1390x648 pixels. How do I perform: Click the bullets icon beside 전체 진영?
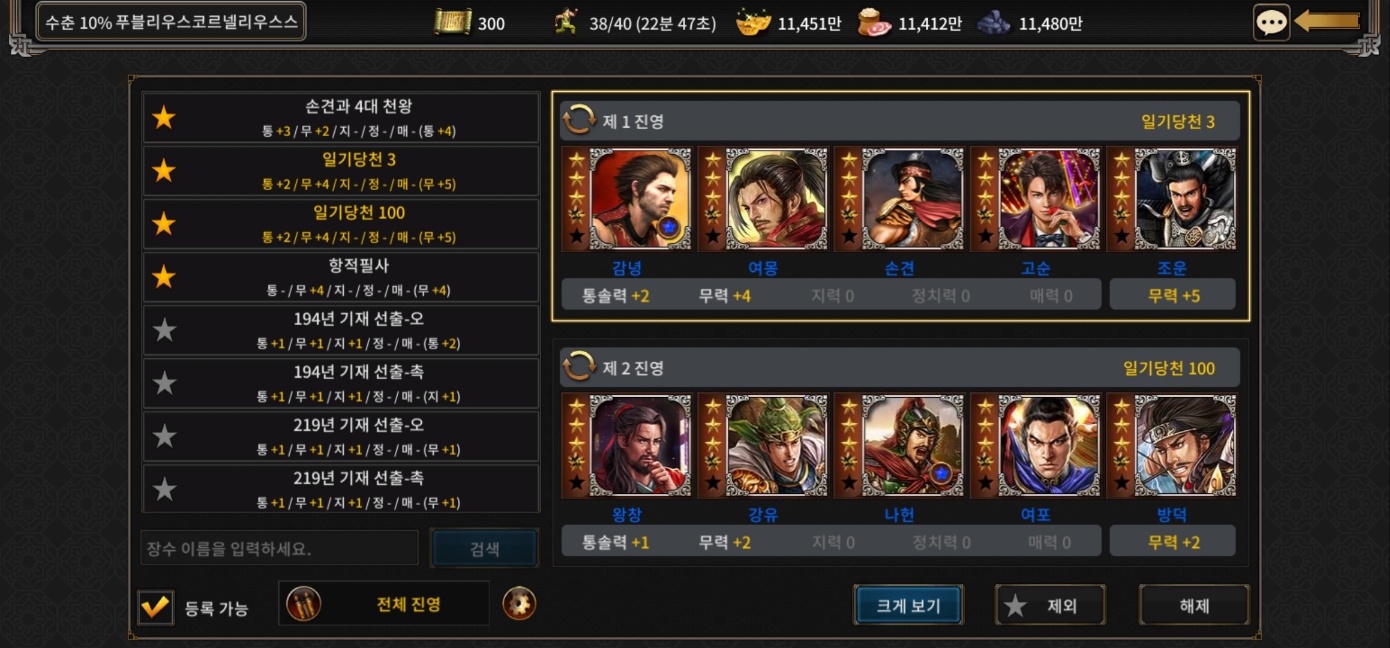click(x=304, y=604)
